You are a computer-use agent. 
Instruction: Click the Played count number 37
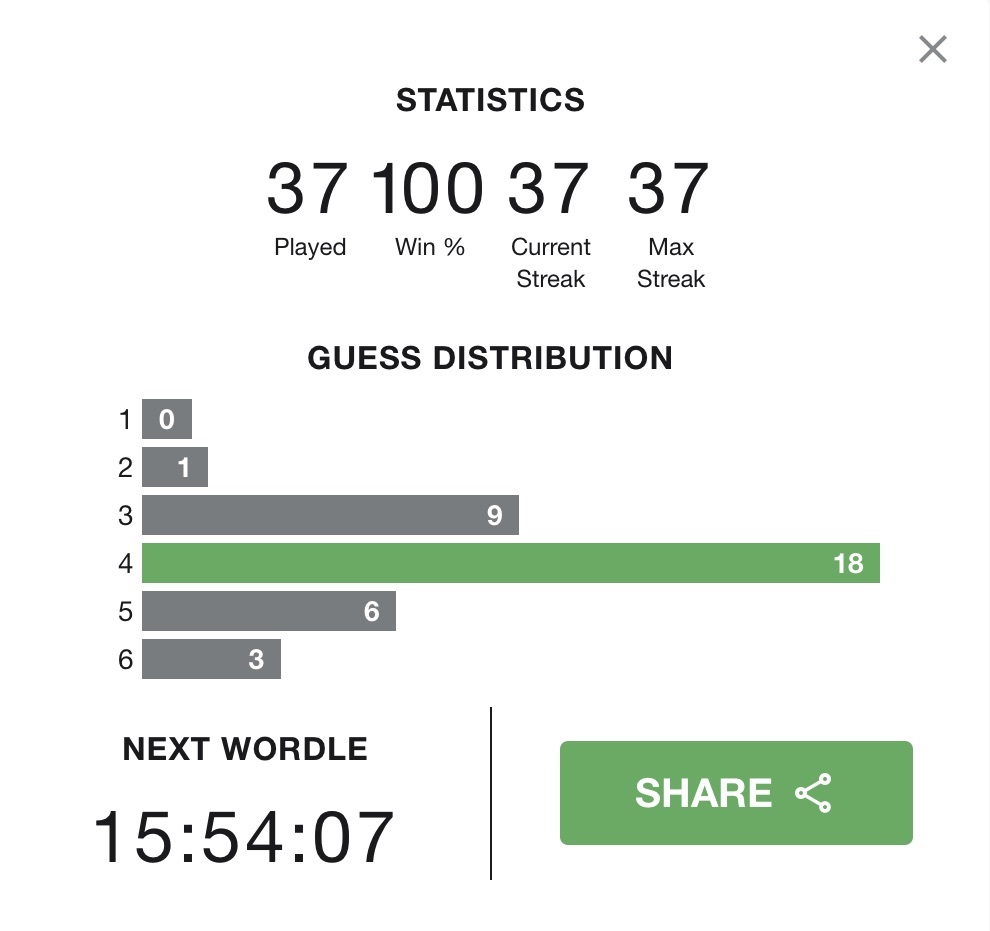click(307, 190)
